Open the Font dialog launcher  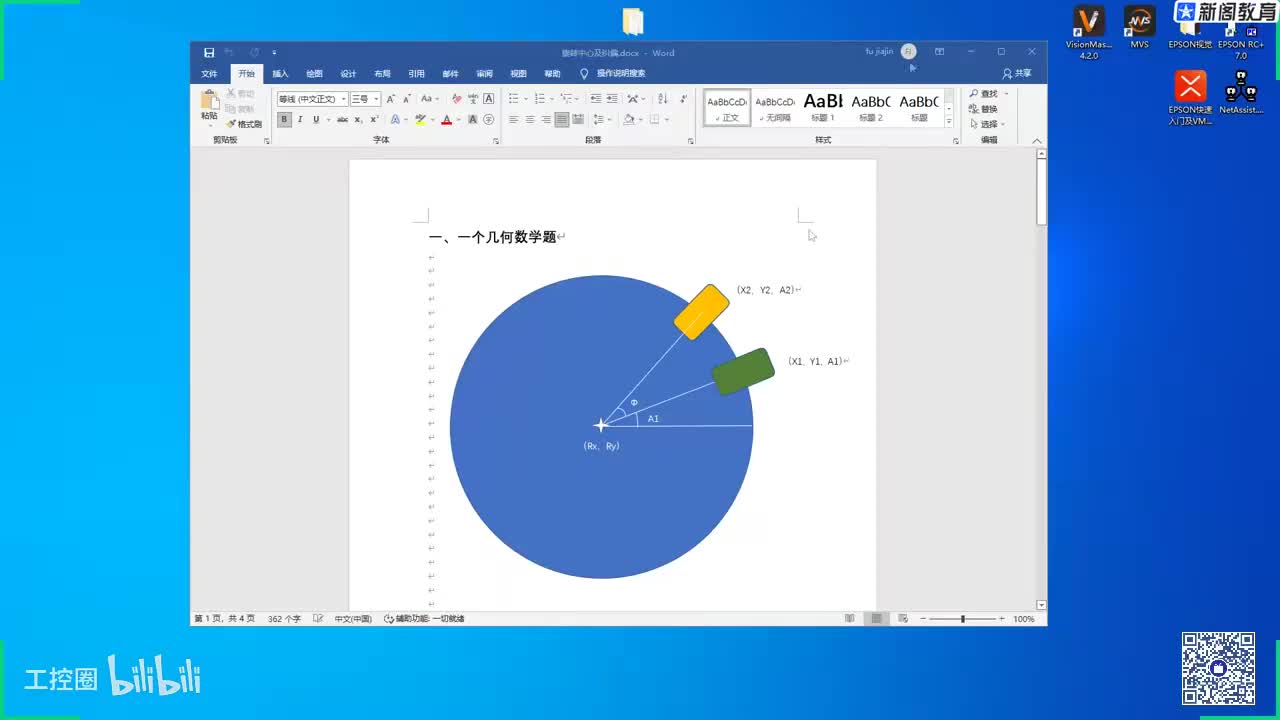(x=496, y=141)
